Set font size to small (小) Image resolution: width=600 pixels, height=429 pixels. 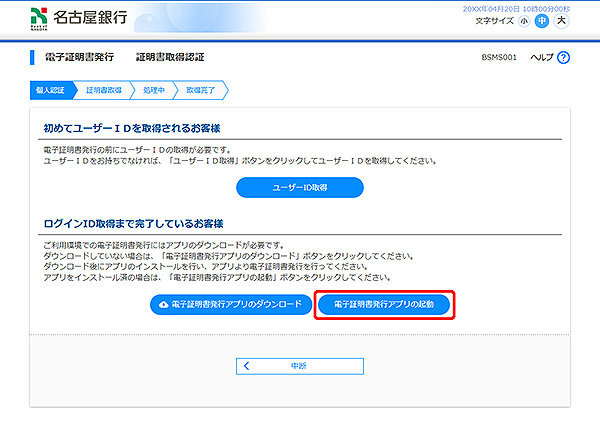524,20
